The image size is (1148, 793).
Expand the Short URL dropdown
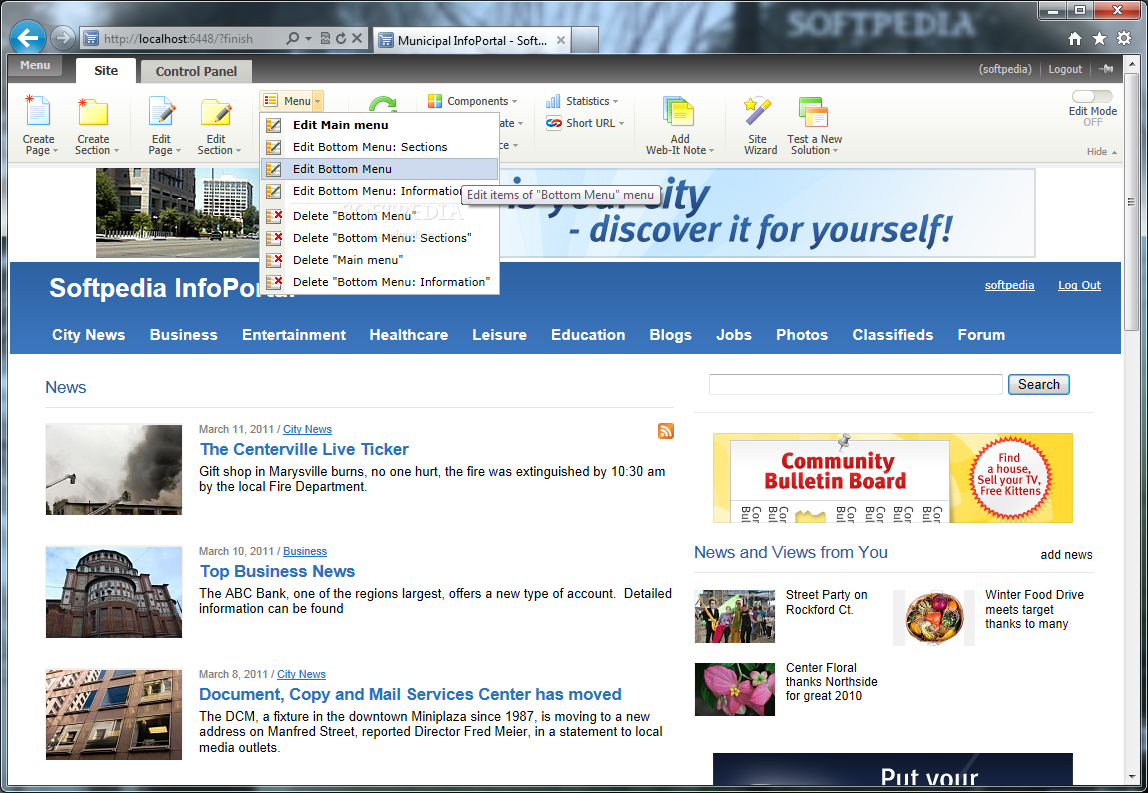tap(622, 124)
